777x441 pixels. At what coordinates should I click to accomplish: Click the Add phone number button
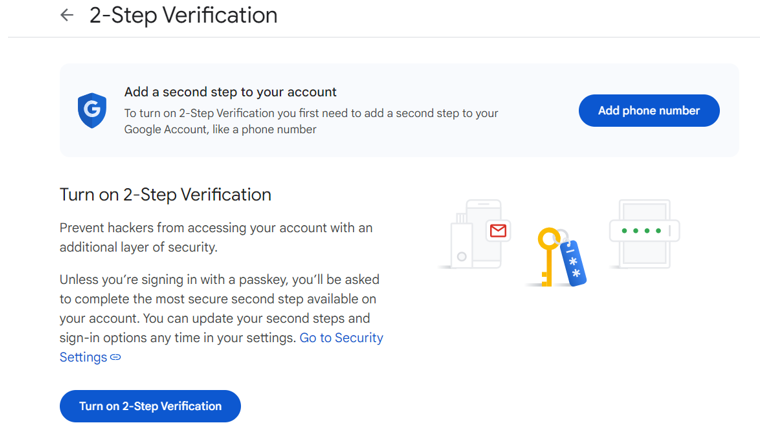pyautogui.click(x=649, y=110)
